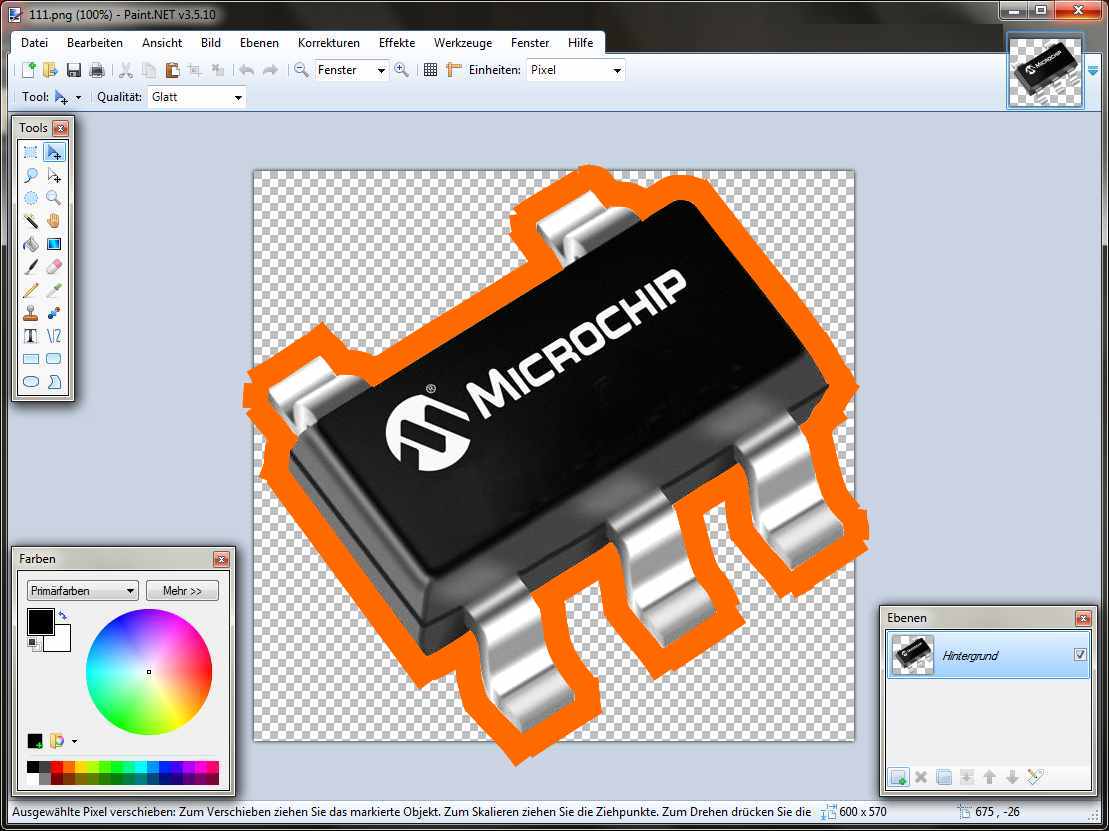This screenshot has height=831, width=1109.
Task: Toggle the pixel grid icon
Action: pyautogui.click(x=430, y=69)
